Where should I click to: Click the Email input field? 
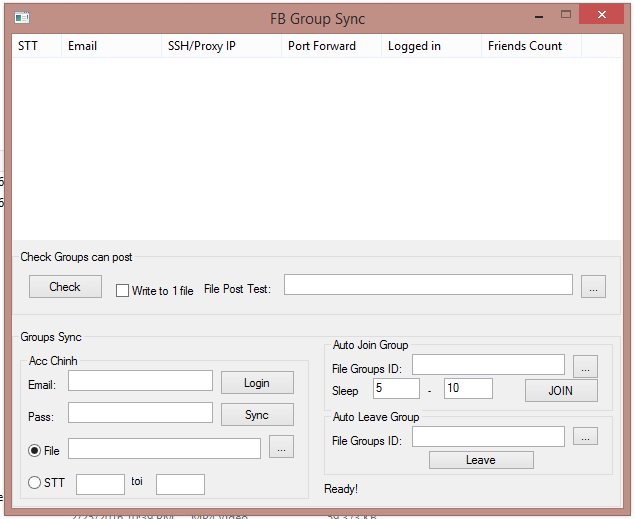click(x=140, y=381)
